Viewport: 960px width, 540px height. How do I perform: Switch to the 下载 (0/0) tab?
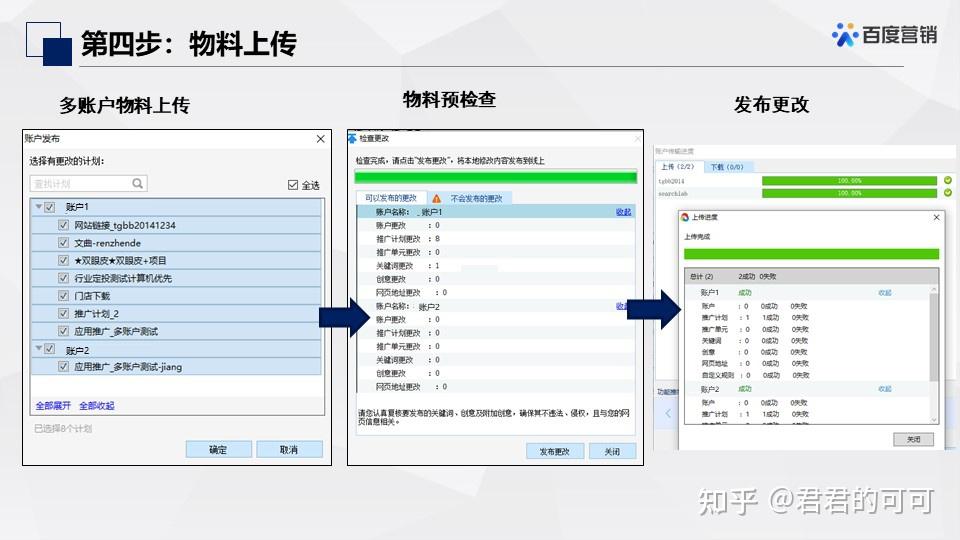point(727,167)
